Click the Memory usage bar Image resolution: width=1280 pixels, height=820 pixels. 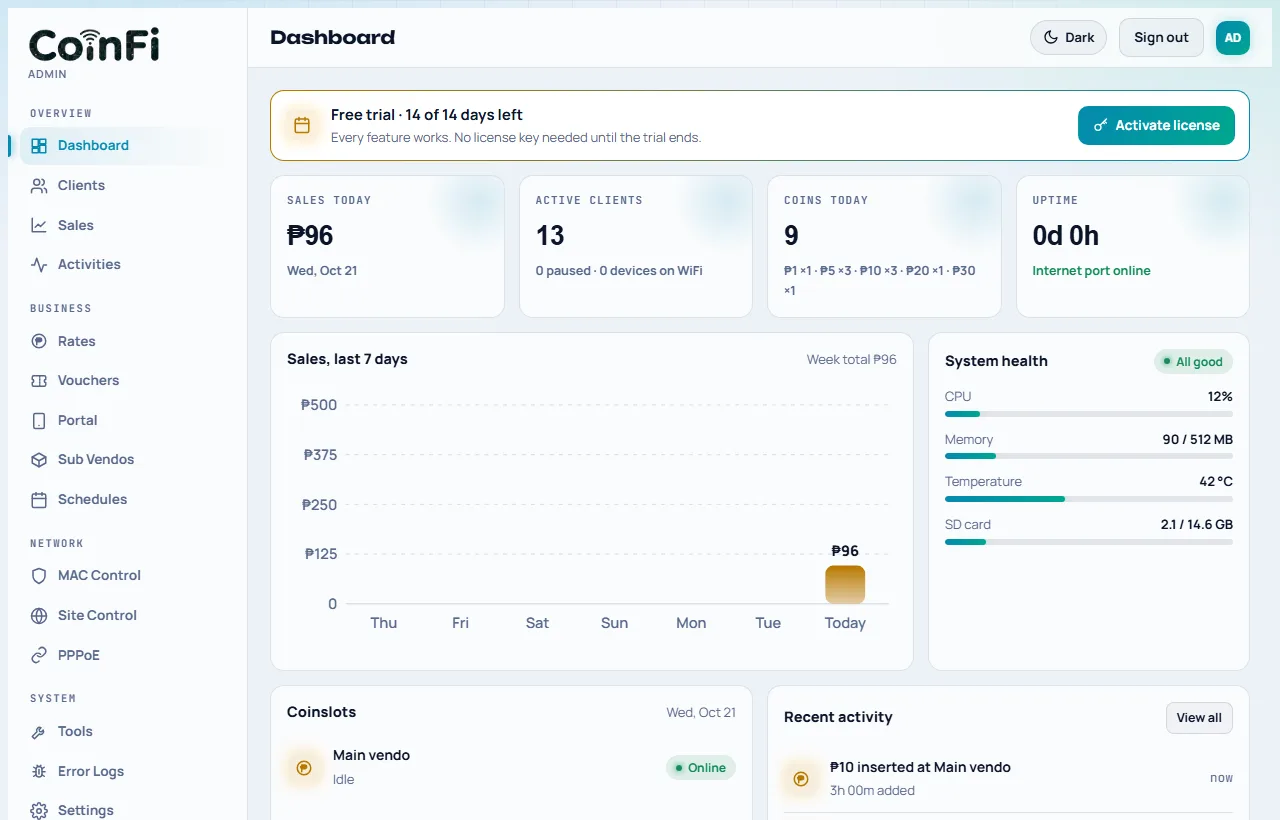point(1089,456)
